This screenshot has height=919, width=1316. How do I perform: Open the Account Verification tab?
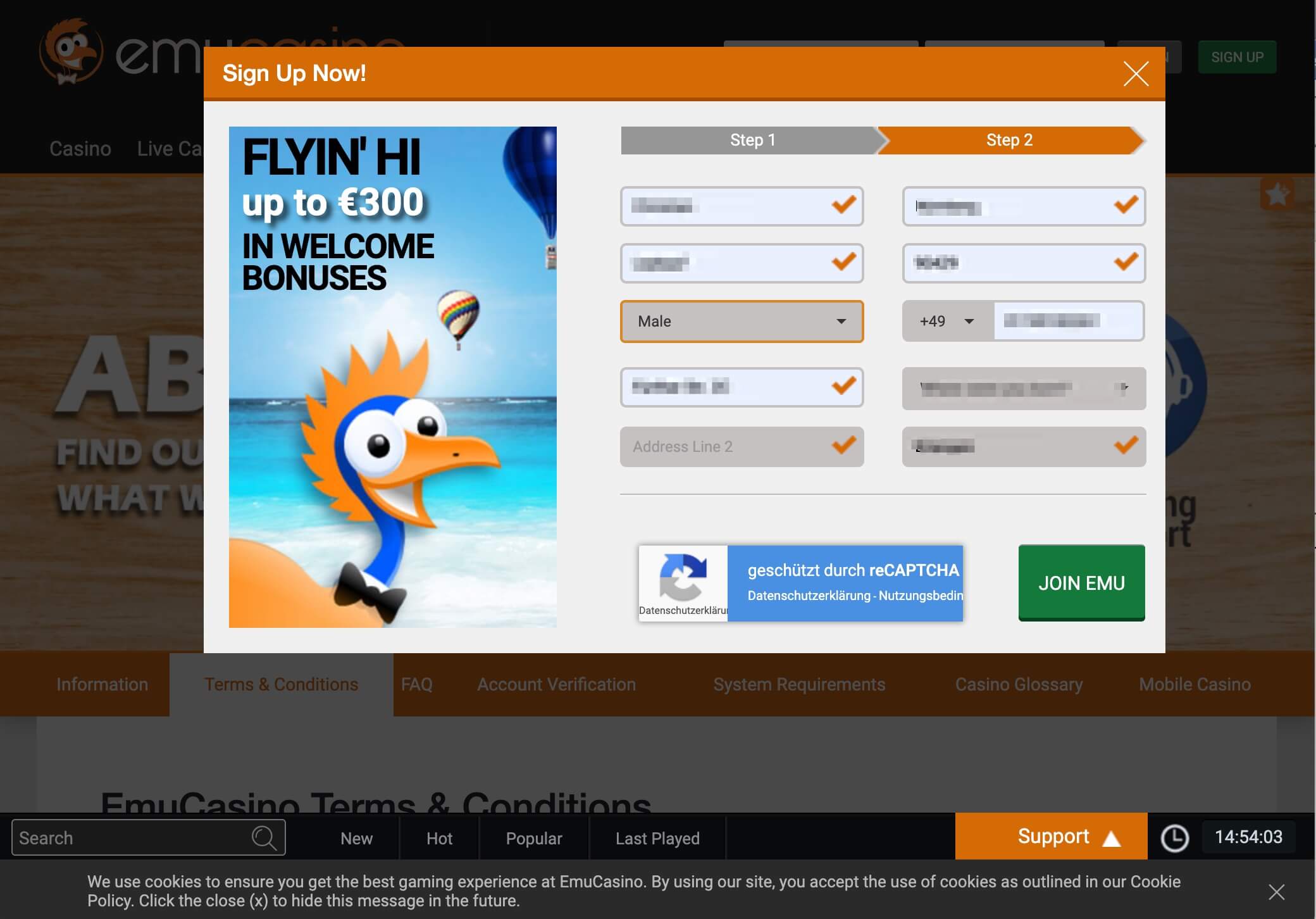coord(556,684)
